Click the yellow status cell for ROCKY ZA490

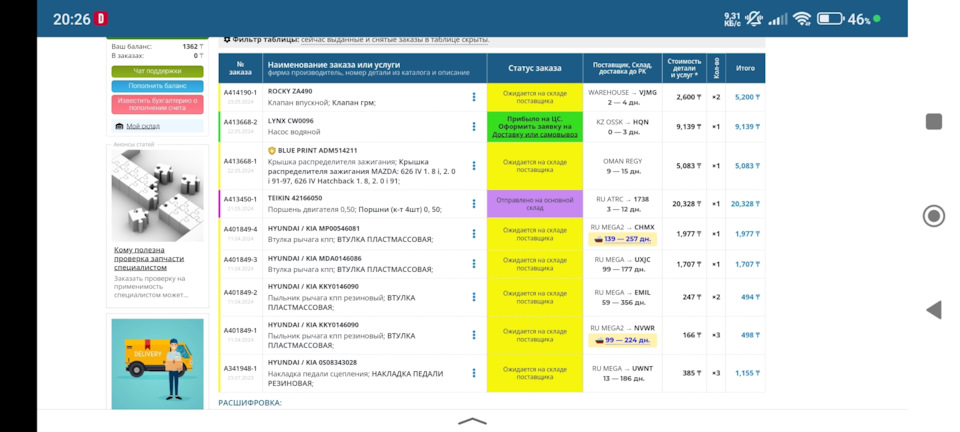(x=534, y=97)
